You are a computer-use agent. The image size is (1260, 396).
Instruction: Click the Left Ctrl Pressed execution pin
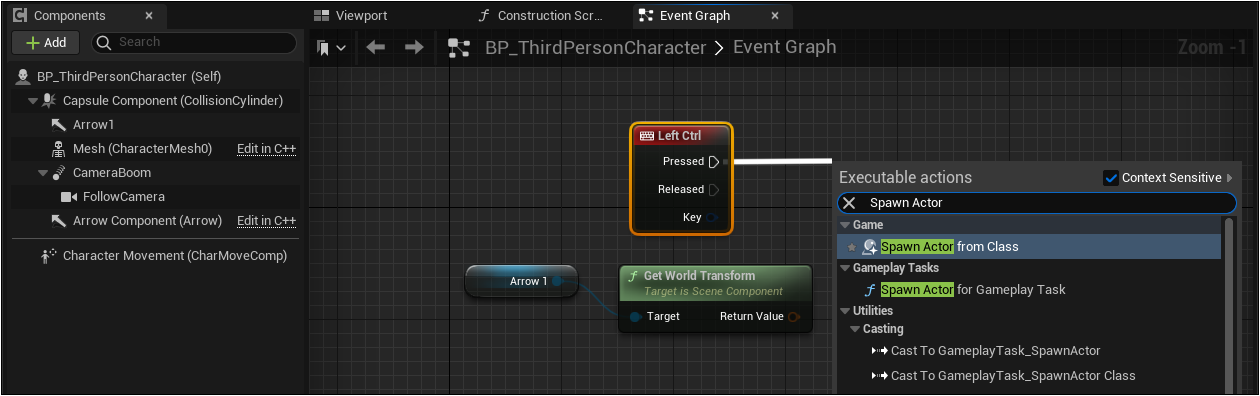(713, 161)
